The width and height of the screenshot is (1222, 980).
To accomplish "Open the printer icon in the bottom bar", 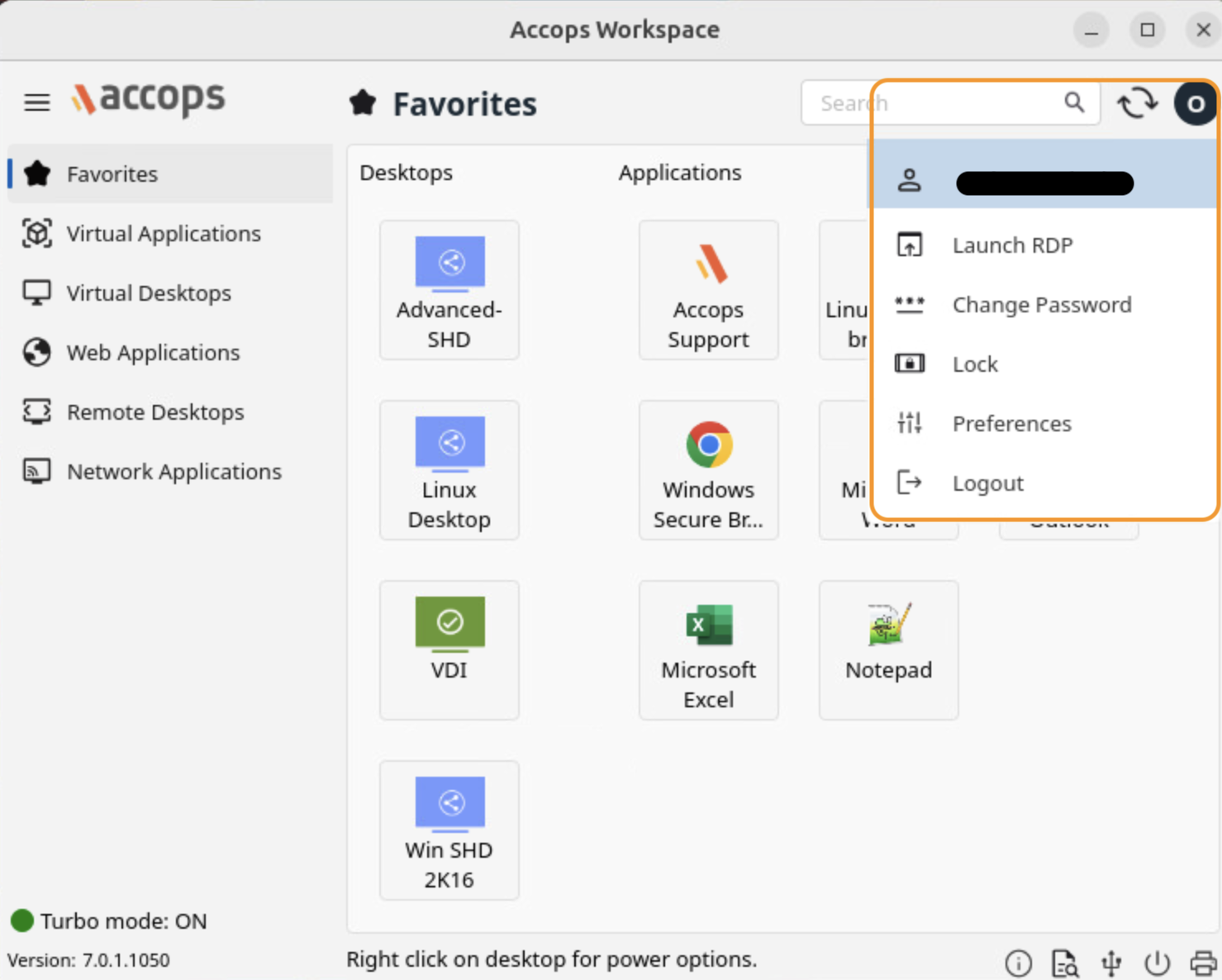I will pos(1203,963).
